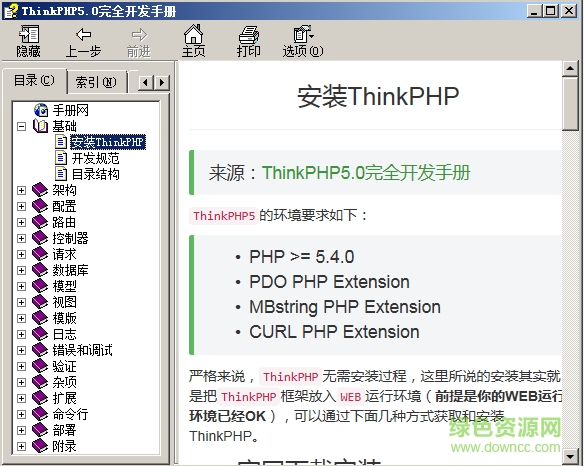The width and height of the screenshot is (584, 466).
Task: Click the 'PHP >= 5.4.0' requirement text
Action: click(x=302, y=257)
